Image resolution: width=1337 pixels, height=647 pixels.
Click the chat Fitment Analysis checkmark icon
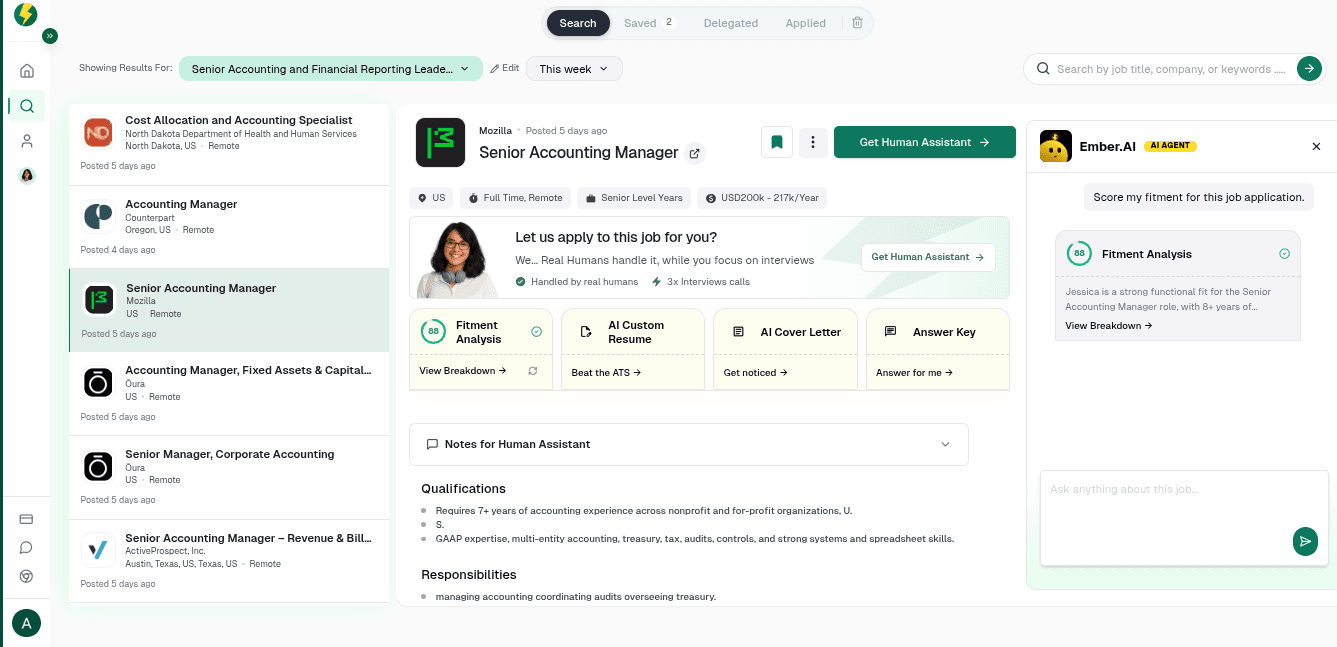(1285, 254)
